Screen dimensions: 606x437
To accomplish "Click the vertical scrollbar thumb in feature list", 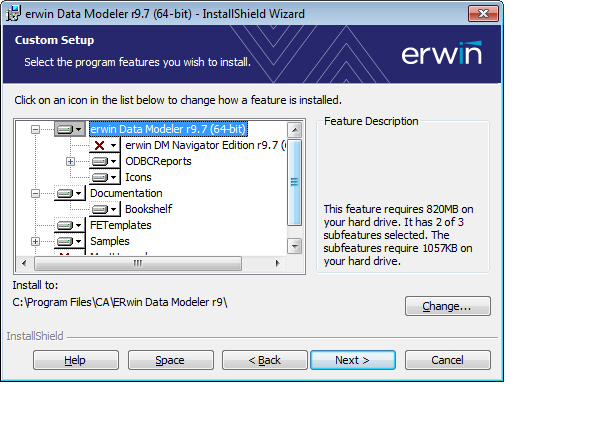I will coord(294,182).
